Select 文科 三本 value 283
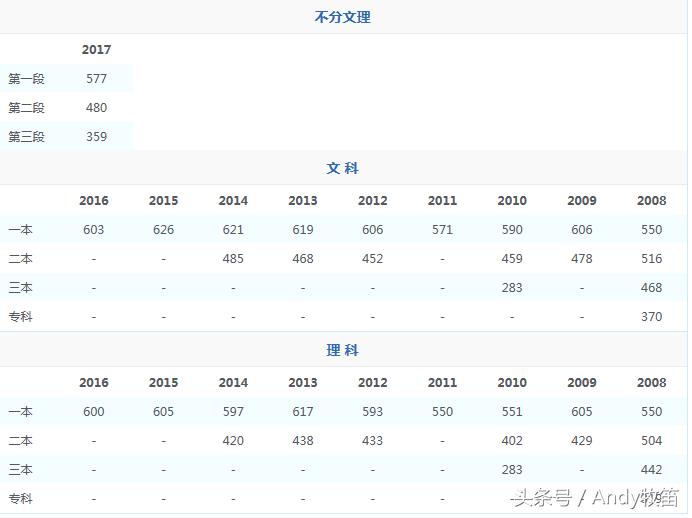Screen dimensions: 692x518 (512, 288)
